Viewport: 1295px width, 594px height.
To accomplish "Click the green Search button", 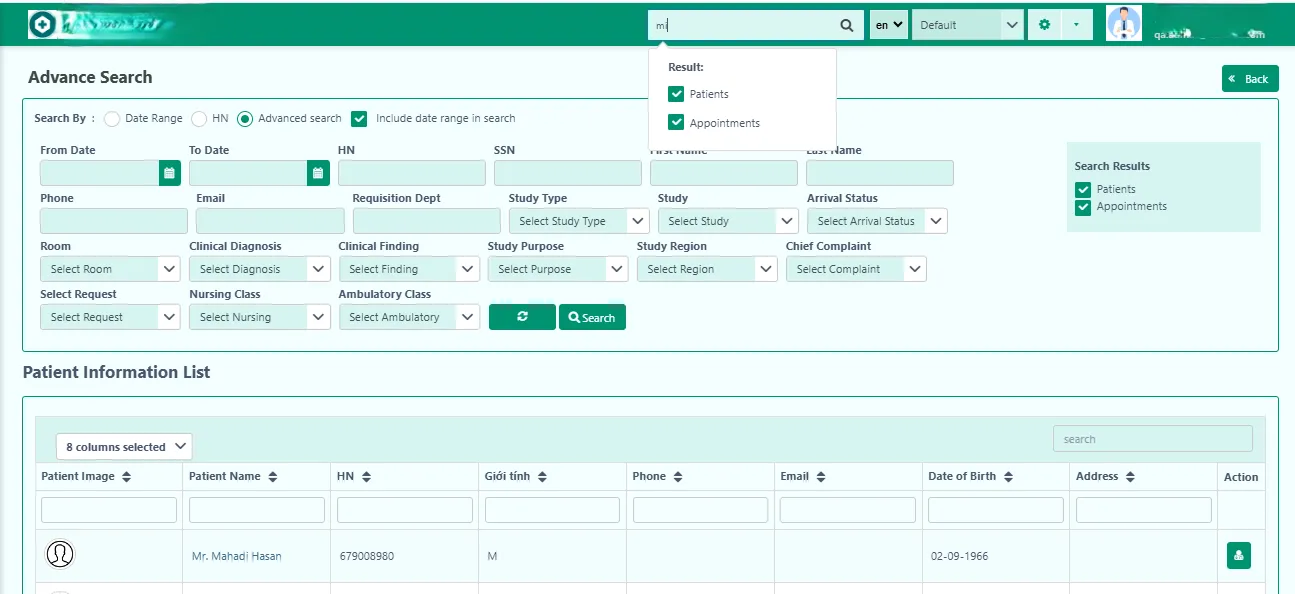I will coord(592,317).
